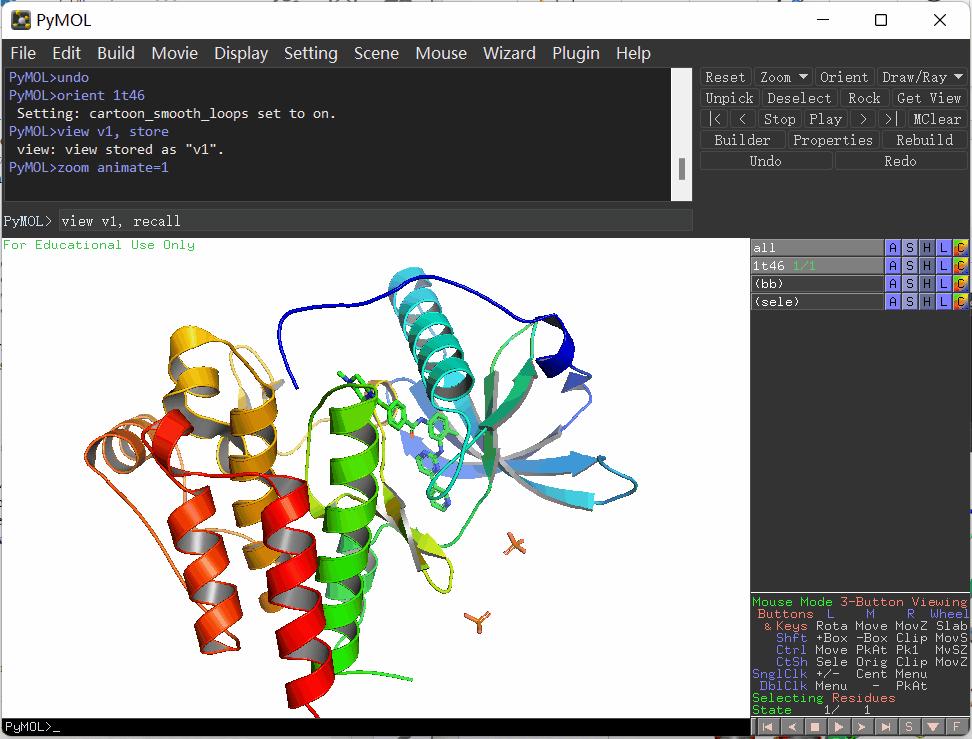Click the F fullscreen icon at bottom right
The height and width of the screenshot is (739, 972).
point(957,727)
